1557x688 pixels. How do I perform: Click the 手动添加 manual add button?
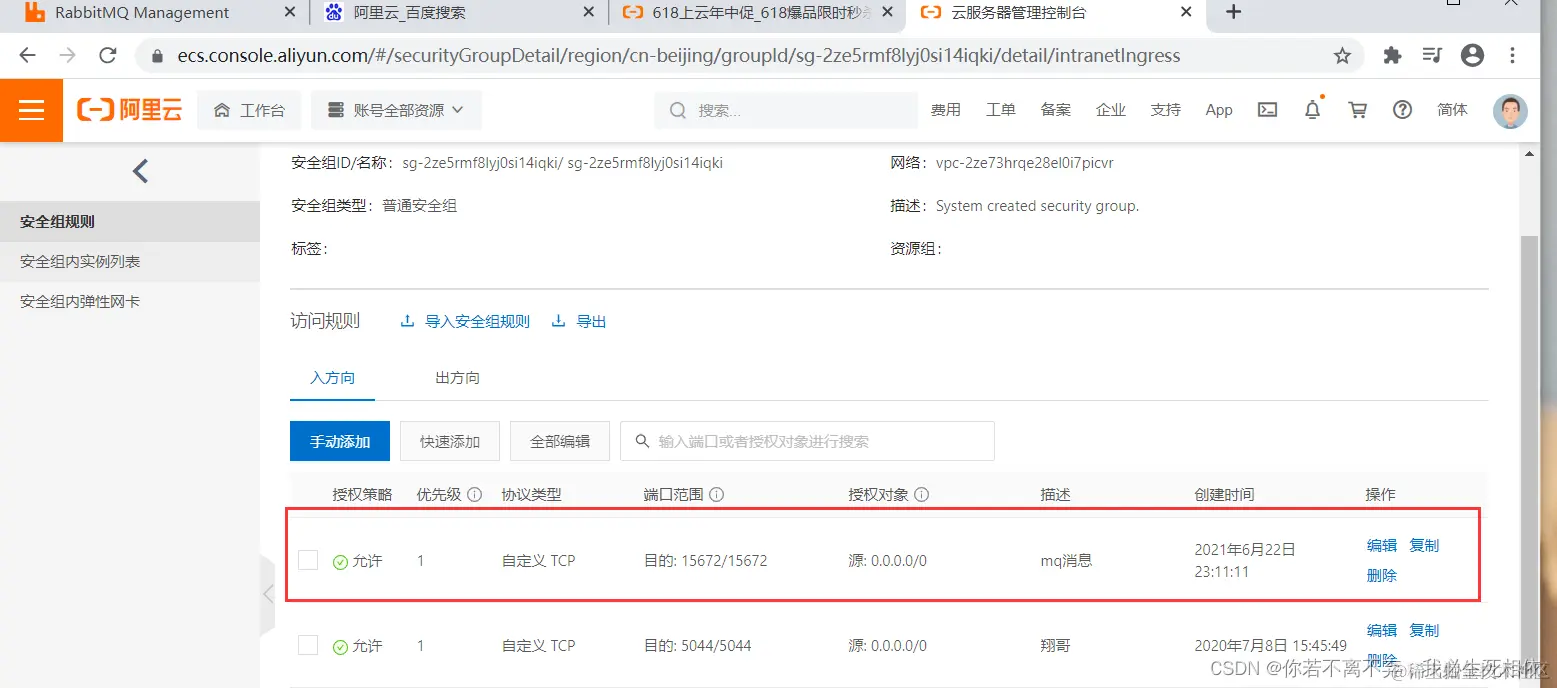pos(339,440)
